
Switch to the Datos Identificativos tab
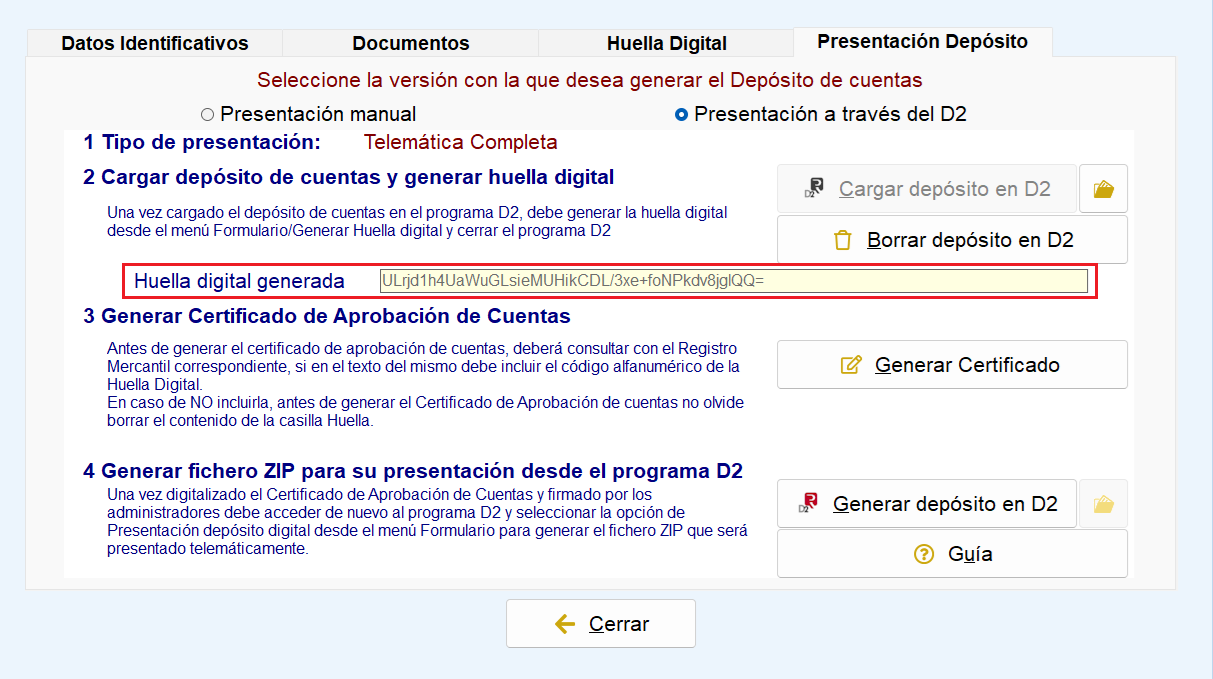(155, 43)
